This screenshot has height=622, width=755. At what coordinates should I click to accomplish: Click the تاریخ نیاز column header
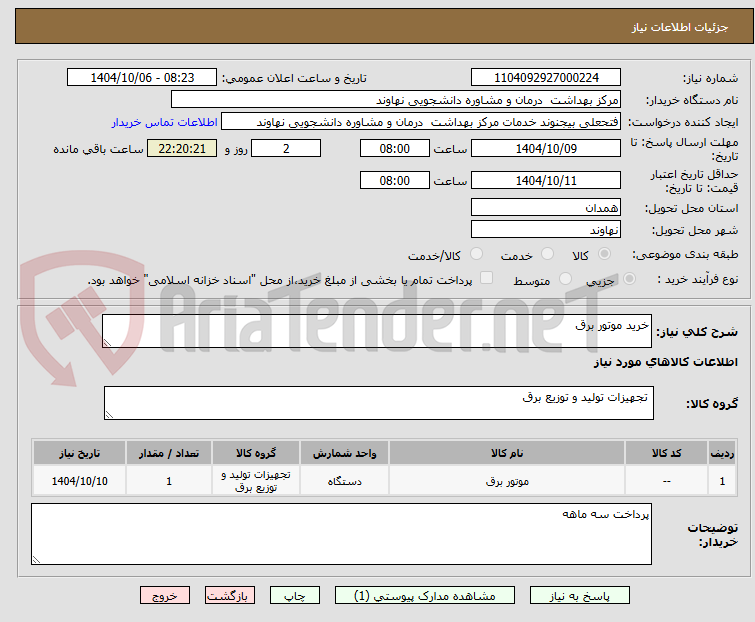pyautogui.click(x=79, y=453)
